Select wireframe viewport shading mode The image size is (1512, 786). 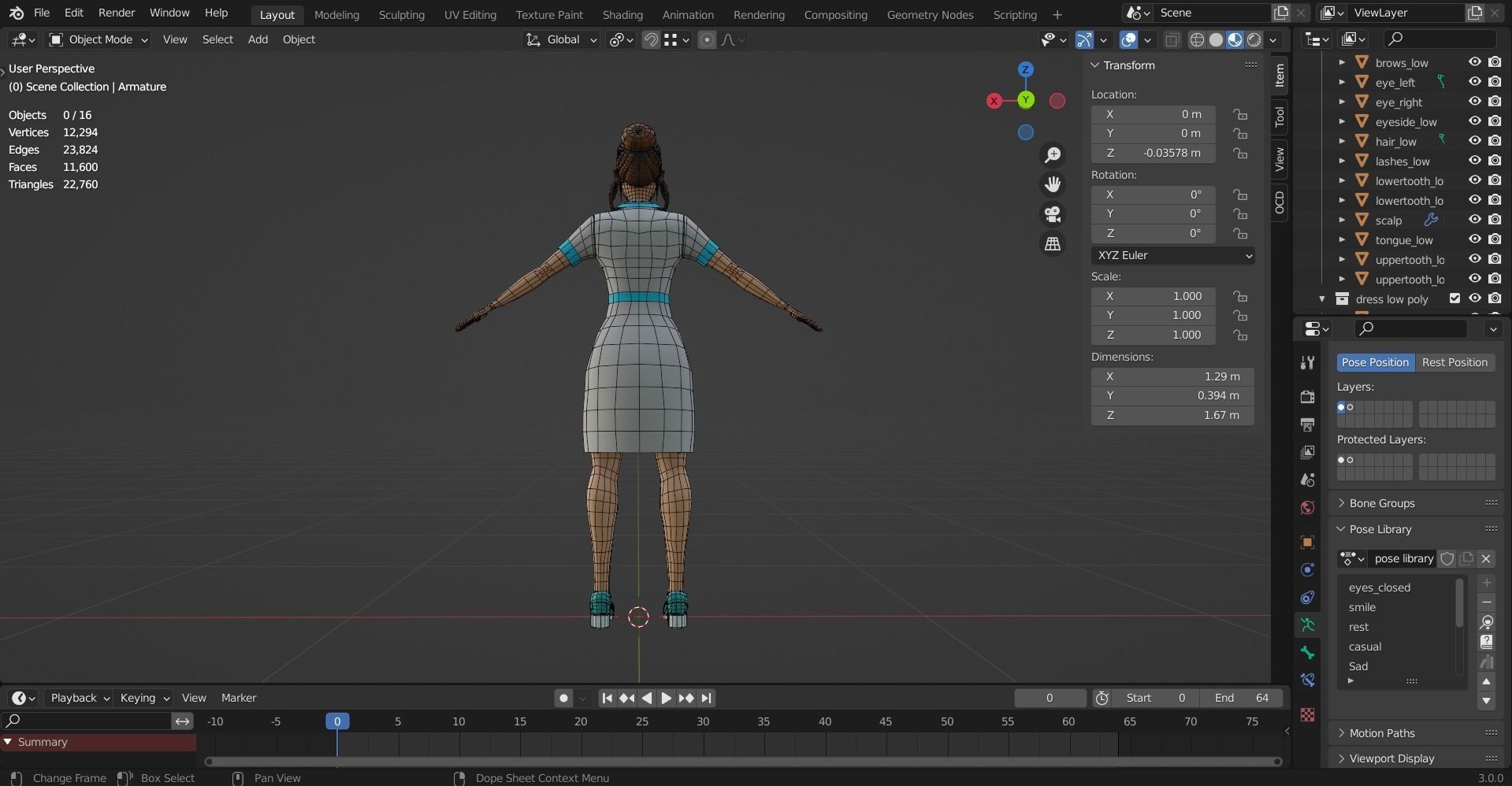(1197, 39)
